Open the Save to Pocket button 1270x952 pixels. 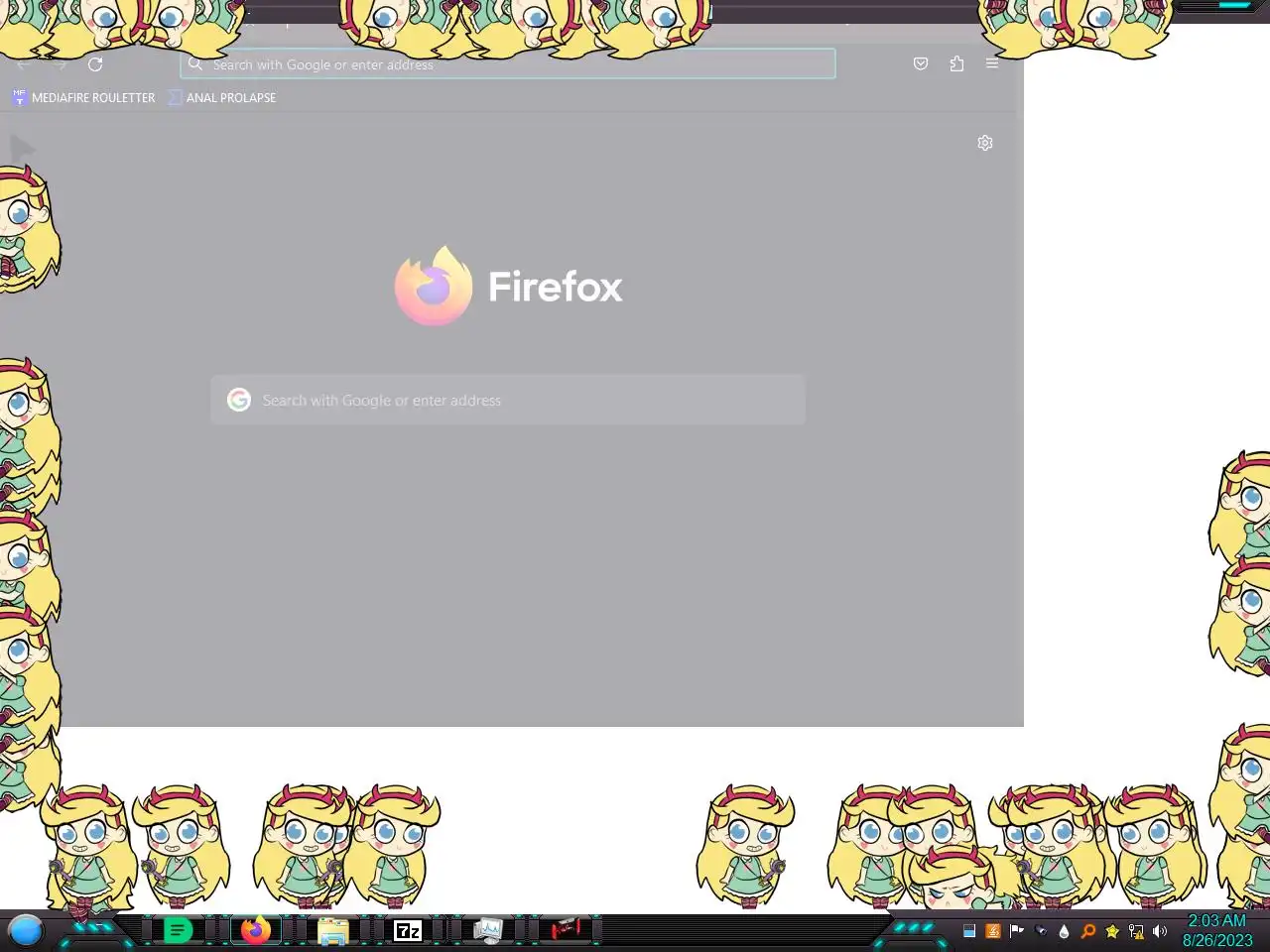(x=921, y=63)
